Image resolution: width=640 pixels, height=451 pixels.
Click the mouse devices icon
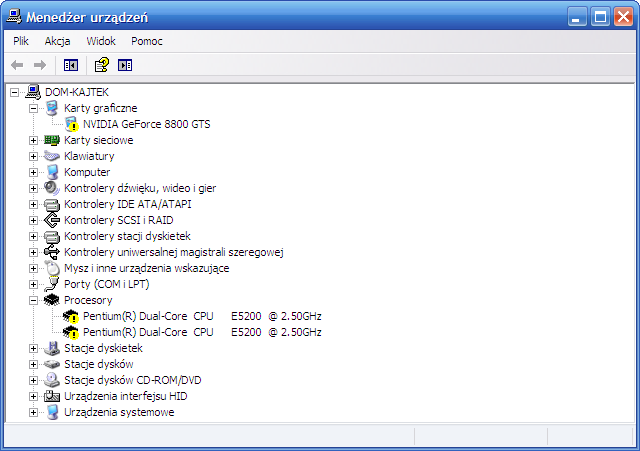coord(52,268)
